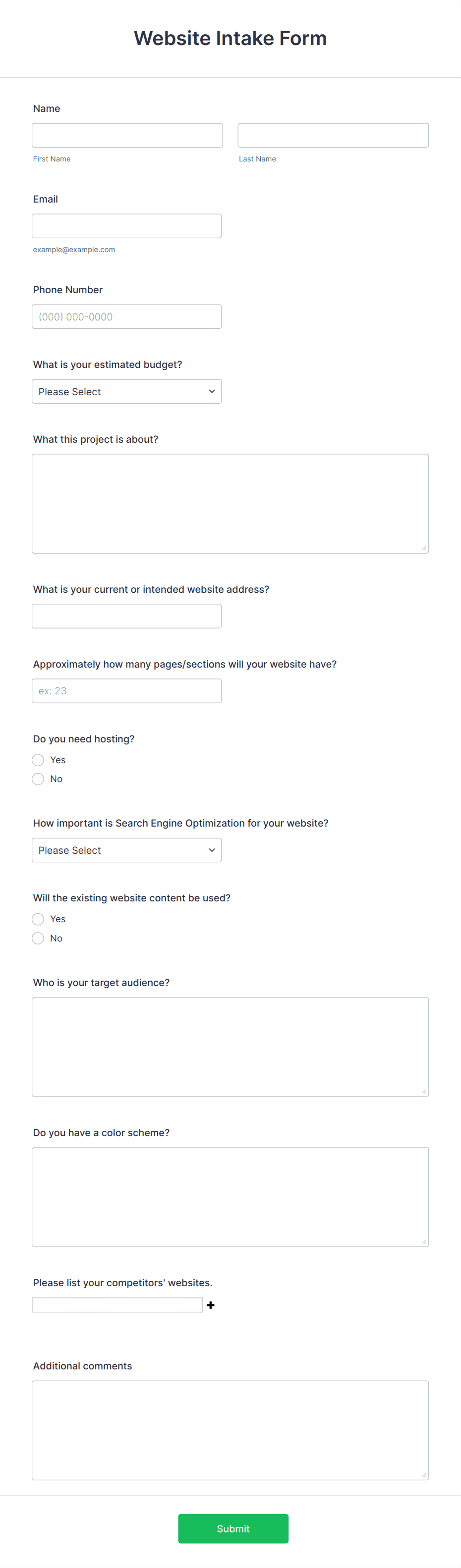Select Yes for hosting question

pyautogui.click(x=38, y=760)
